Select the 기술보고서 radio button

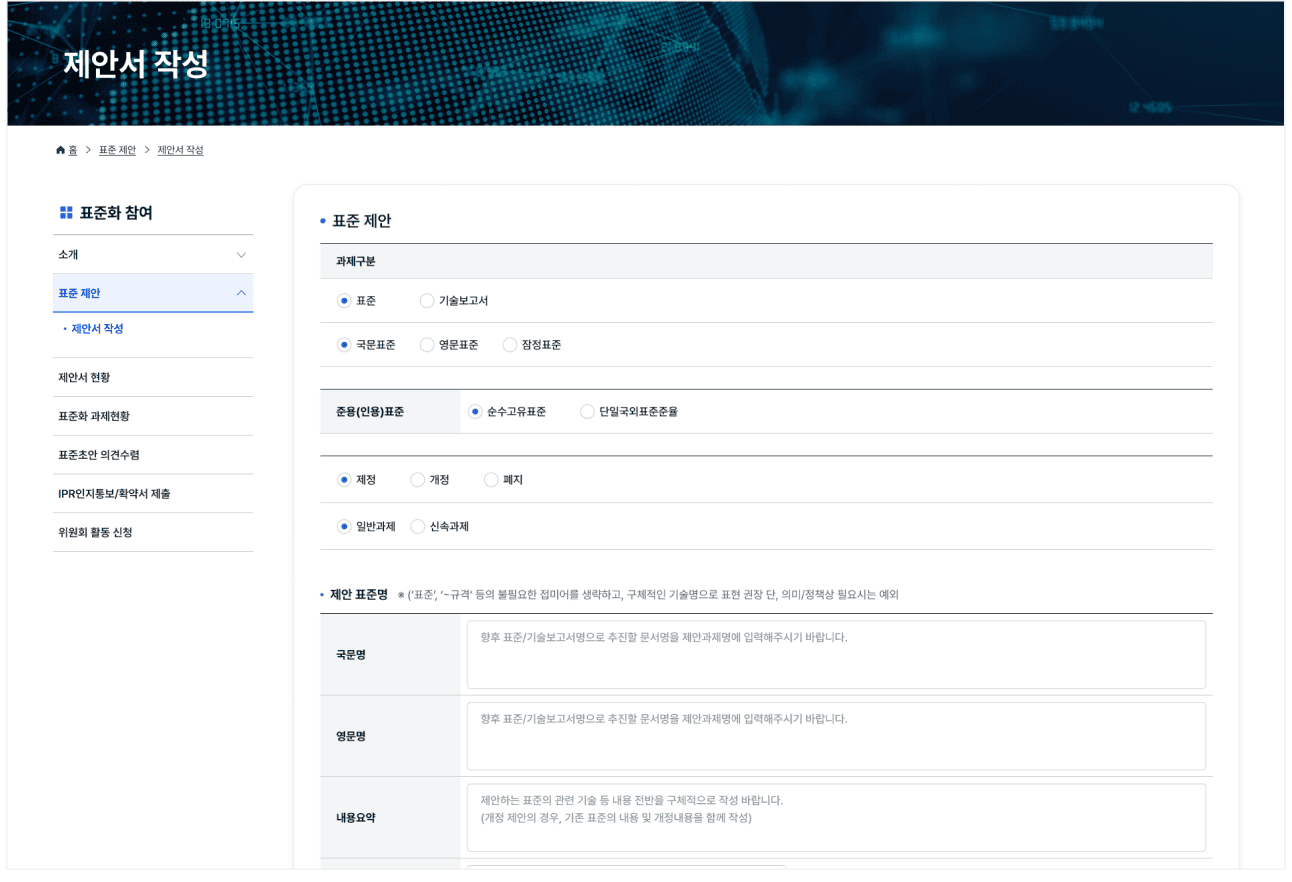[427, 301]
